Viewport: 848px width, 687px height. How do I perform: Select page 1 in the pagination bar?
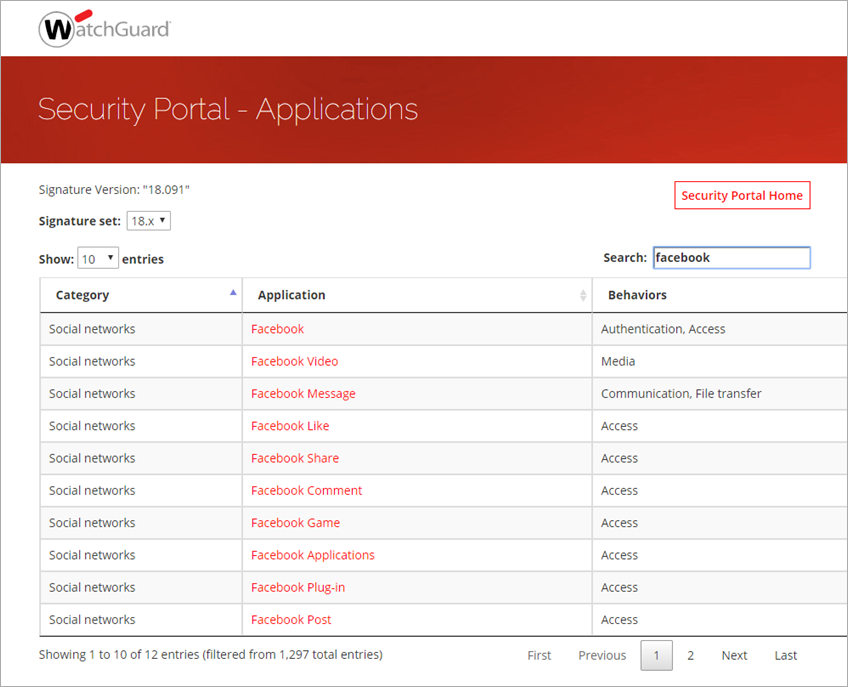tap(656, 655)
